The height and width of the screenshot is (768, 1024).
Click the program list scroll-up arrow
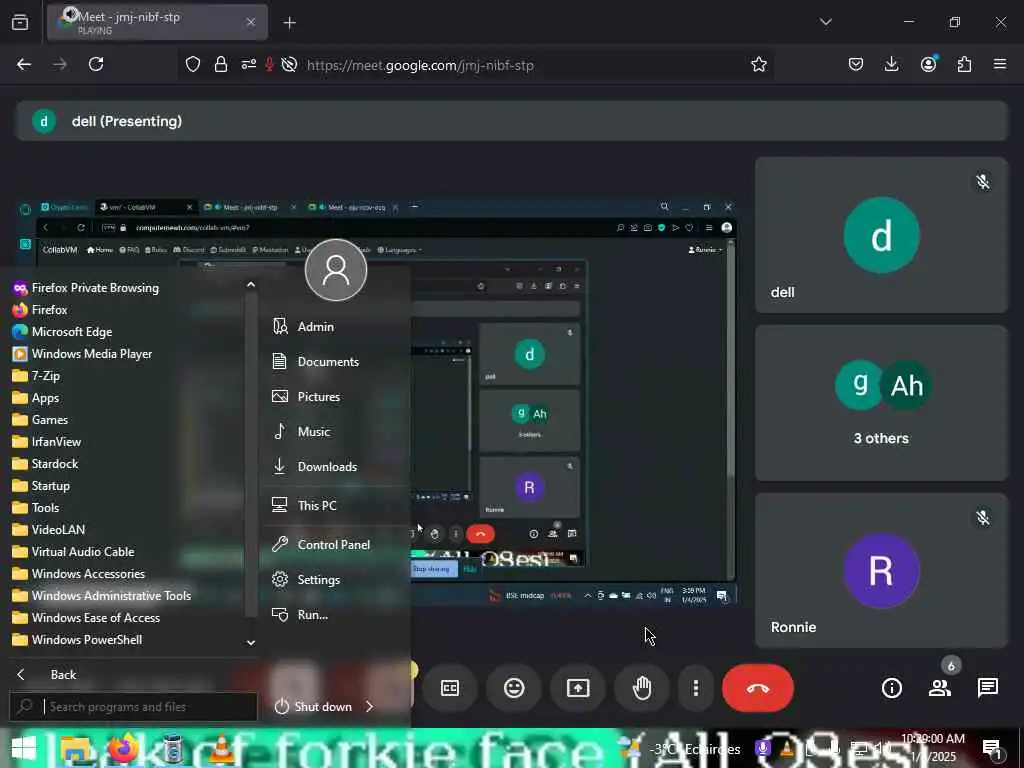click(x=251, y=285)
